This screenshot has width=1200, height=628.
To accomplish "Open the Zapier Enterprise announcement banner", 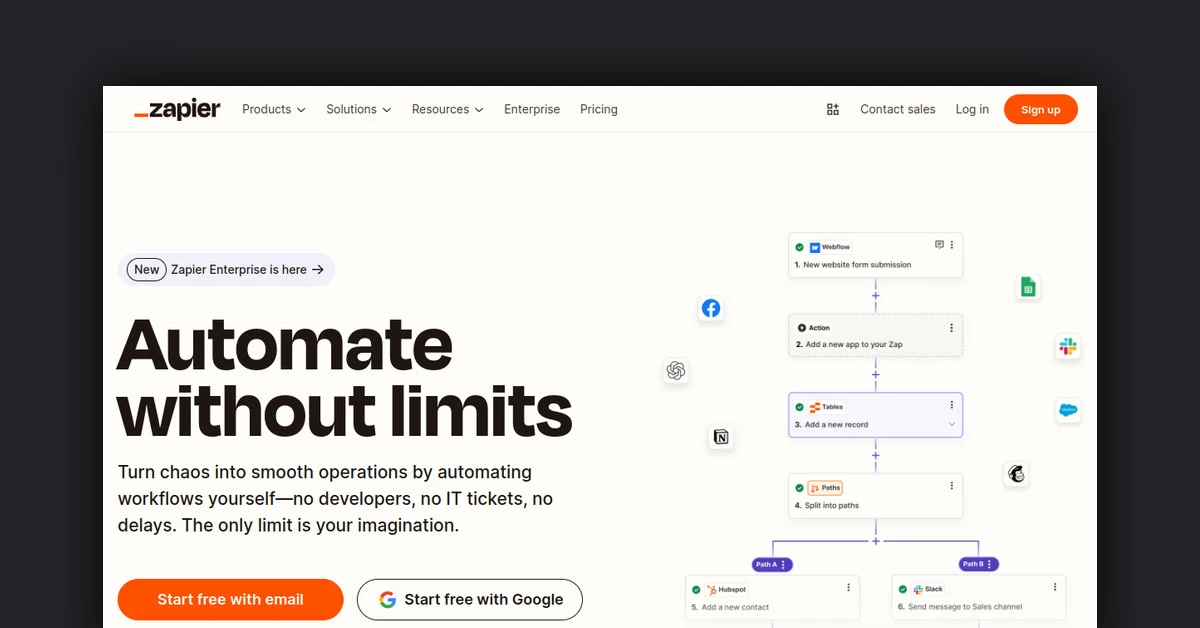I will [226, 269].
